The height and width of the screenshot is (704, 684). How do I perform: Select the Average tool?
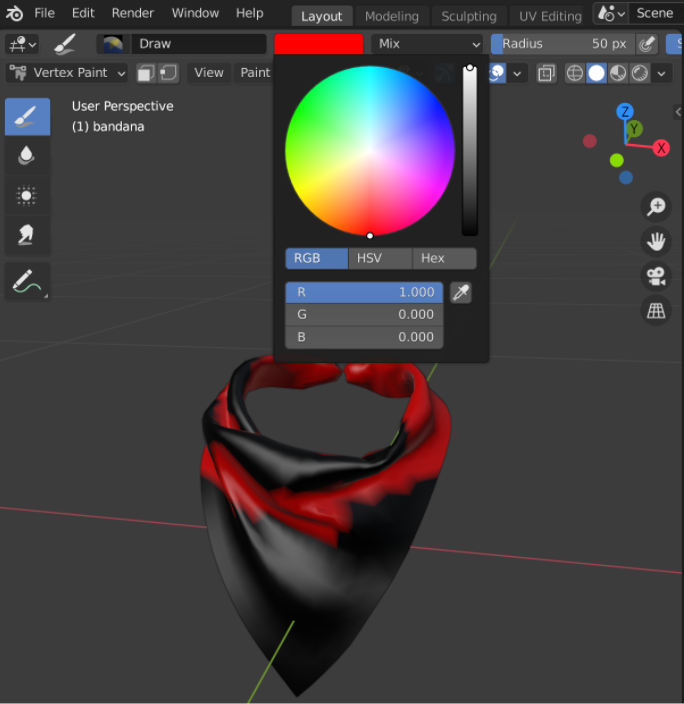pyautogui.click(x=27, y=196)
